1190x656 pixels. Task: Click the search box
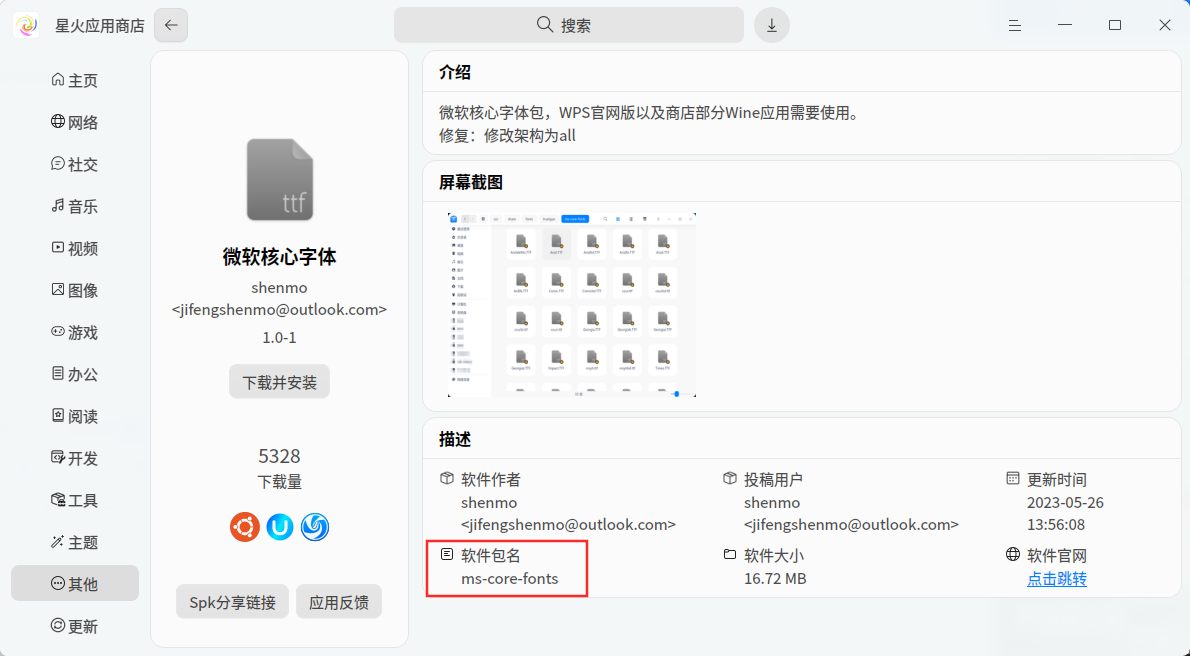pyautogui.click(x=568, y=25)
